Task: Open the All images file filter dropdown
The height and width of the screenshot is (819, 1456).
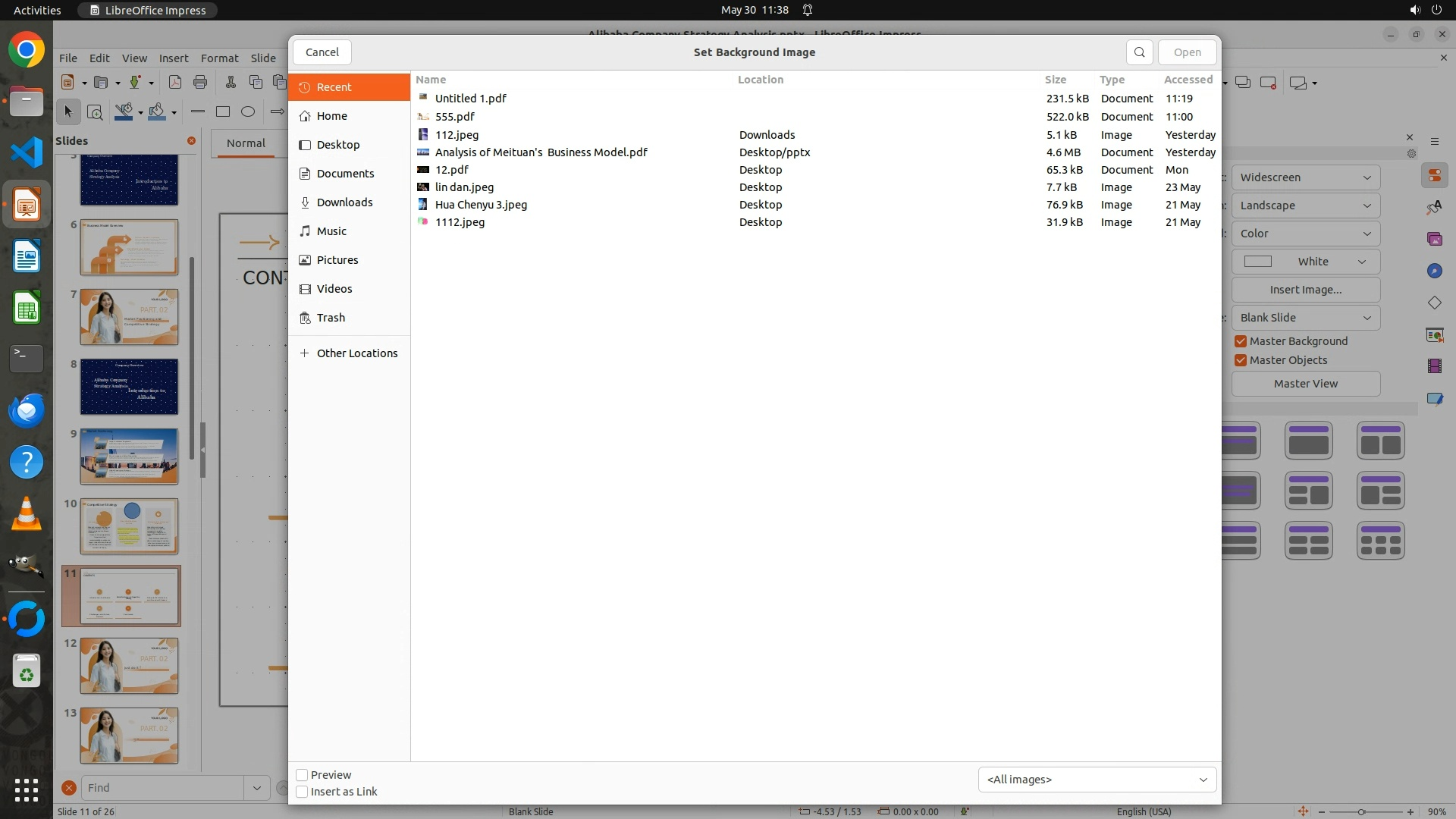Action: pos(1097,780)
